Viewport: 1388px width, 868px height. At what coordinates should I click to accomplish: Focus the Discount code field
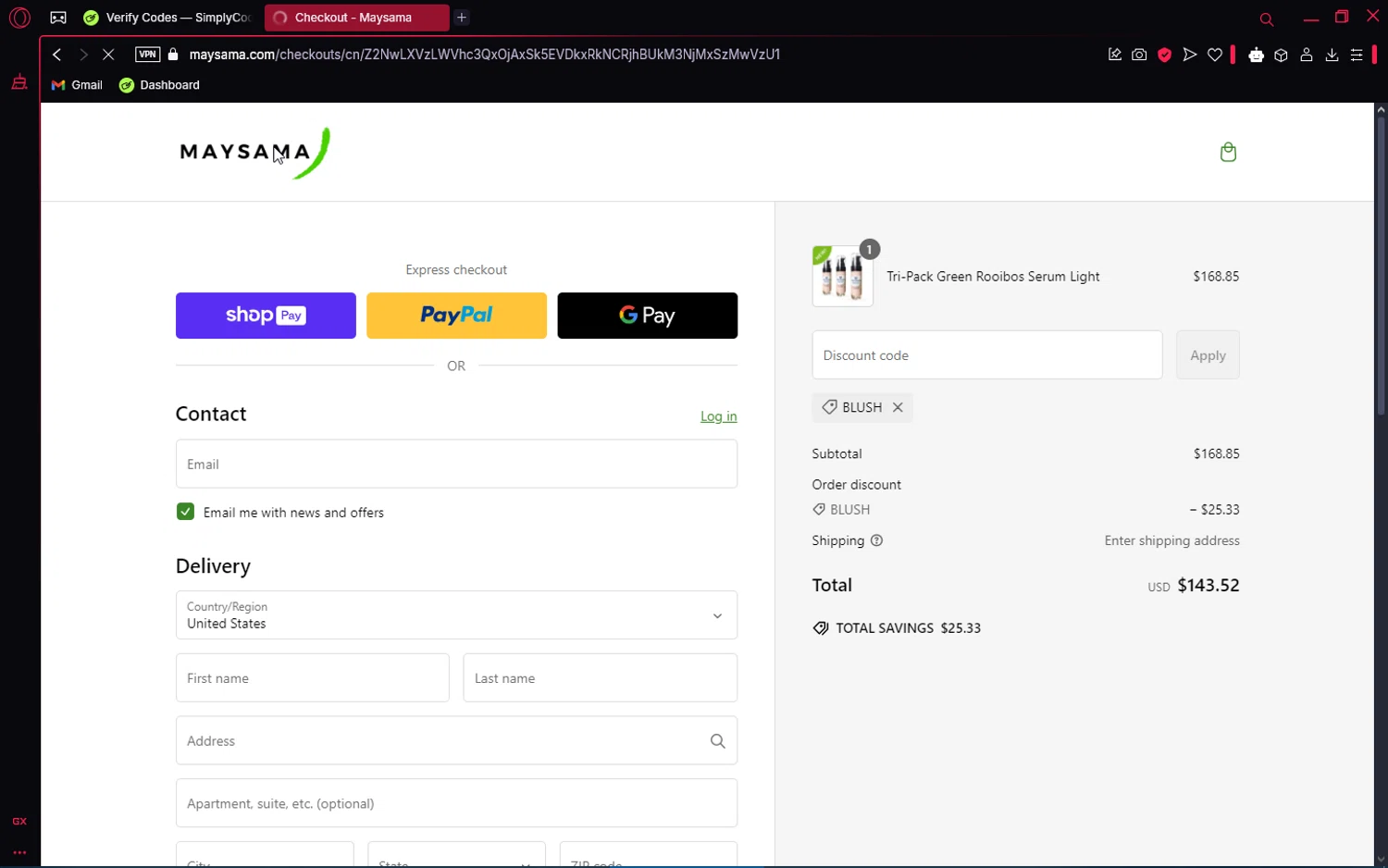pos(987,355)
